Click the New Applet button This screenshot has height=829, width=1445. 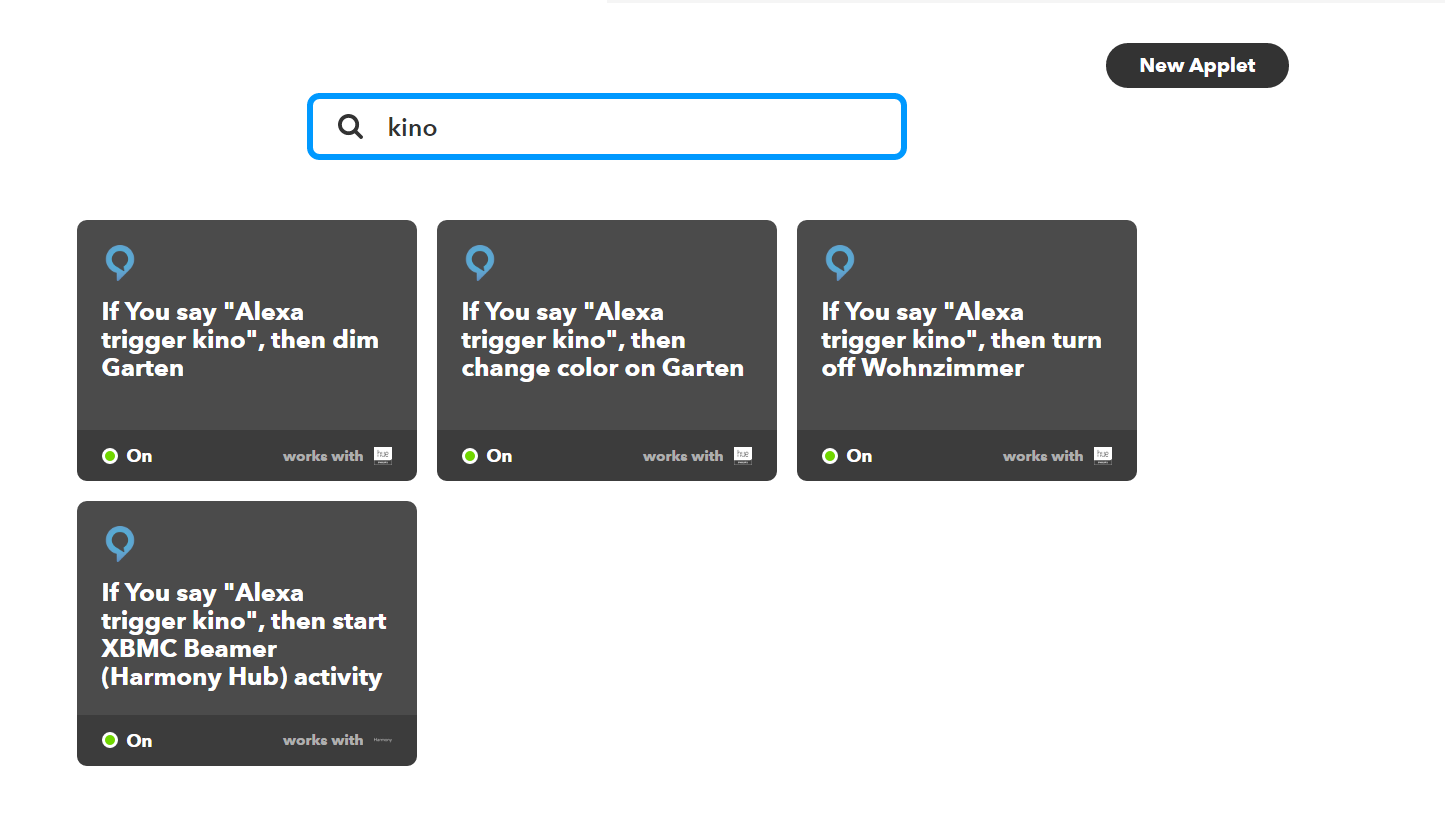click(1197, 66)
